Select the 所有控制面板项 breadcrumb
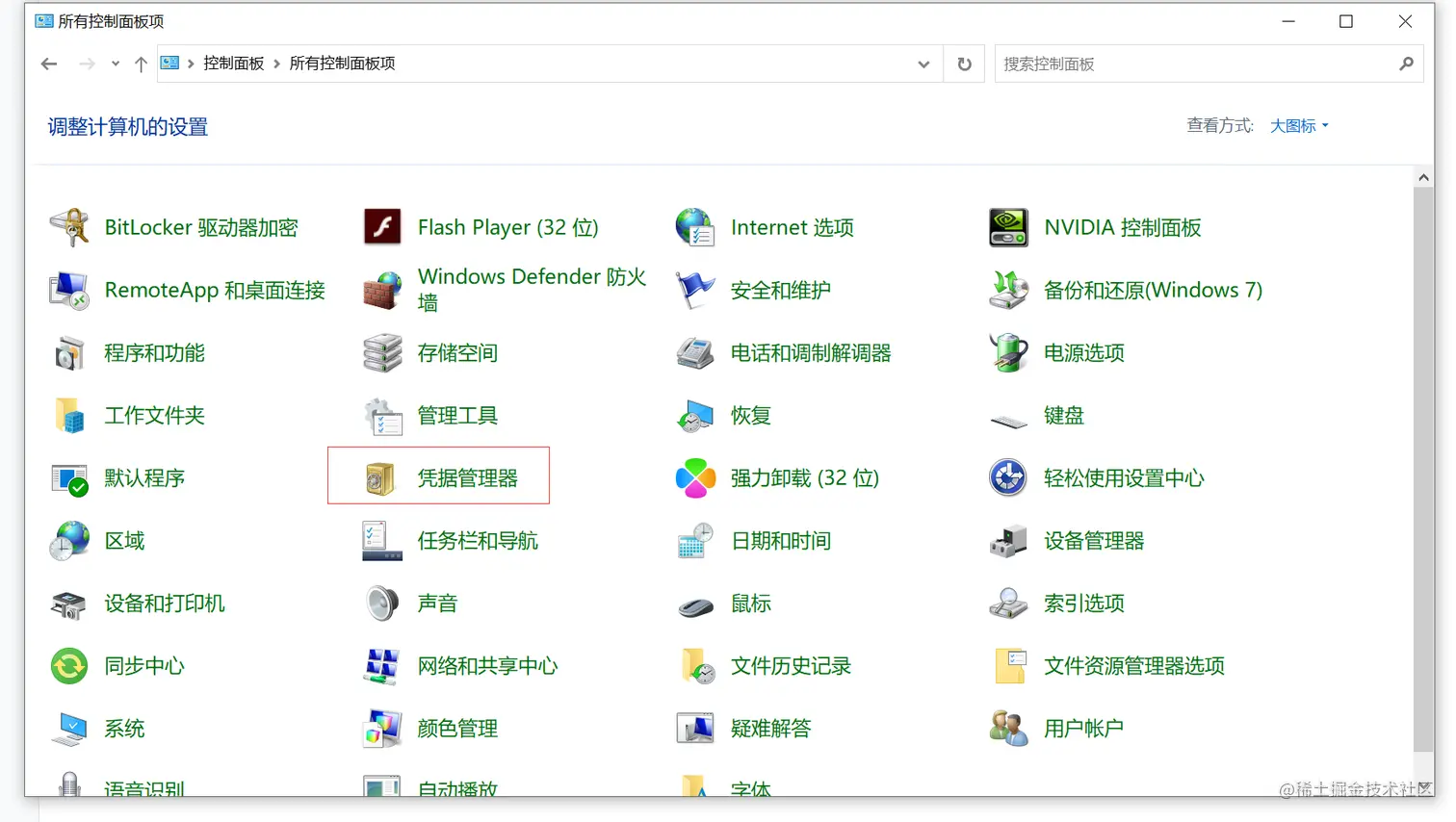The width and height of the screenshot is (1456, 822). pyautogui.click(x=342, y=64)
